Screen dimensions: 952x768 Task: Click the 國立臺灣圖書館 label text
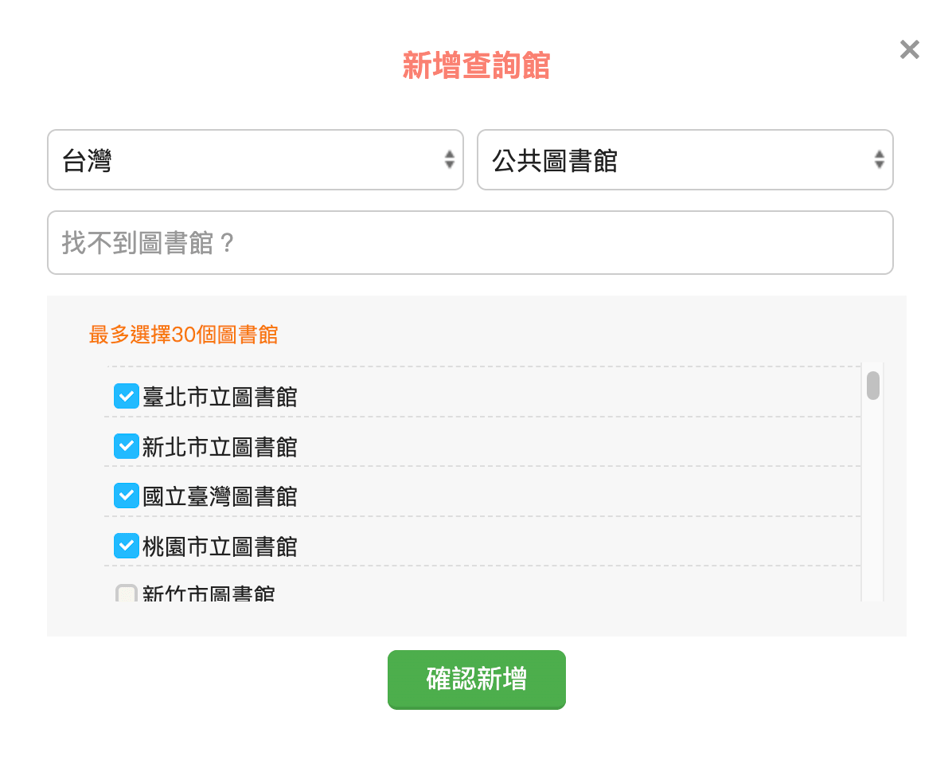point(220,497)
